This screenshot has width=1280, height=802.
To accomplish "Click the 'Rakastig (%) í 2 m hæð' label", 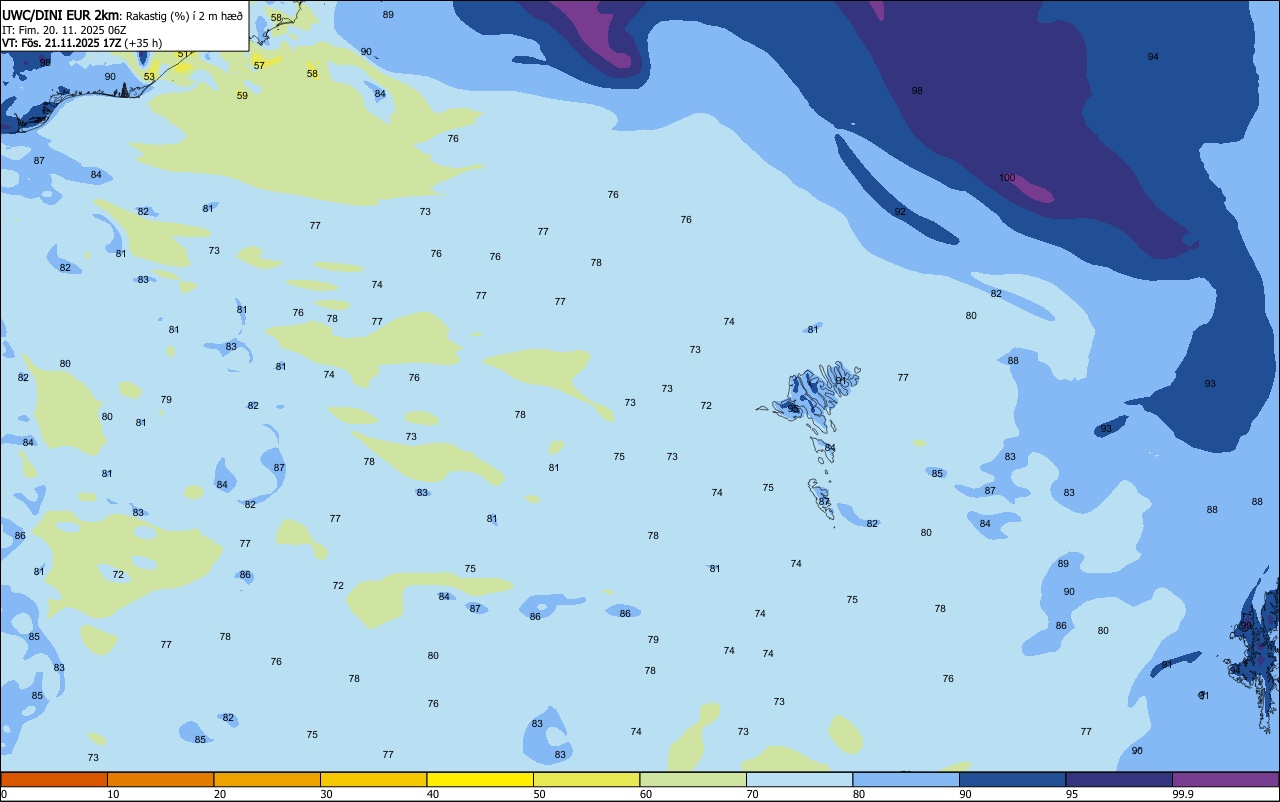I will (184, 16).
